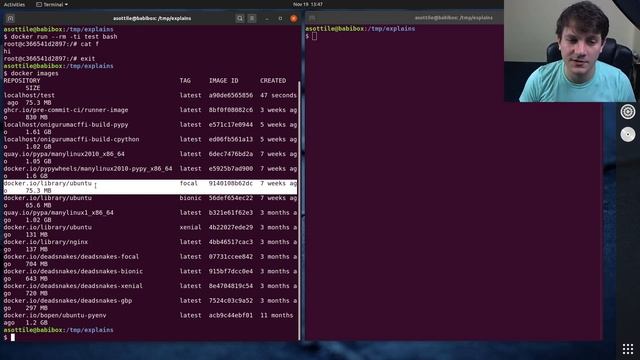The image size is (640, 360).
Task: Select 'docker.io/deadsnakes/deadsnakes-xenial' text
Action: 73,287
